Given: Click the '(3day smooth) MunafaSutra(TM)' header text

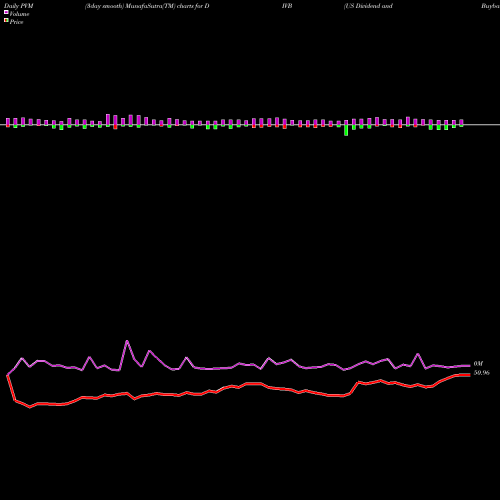Looking at the screenshot, I should click(130, 6).
